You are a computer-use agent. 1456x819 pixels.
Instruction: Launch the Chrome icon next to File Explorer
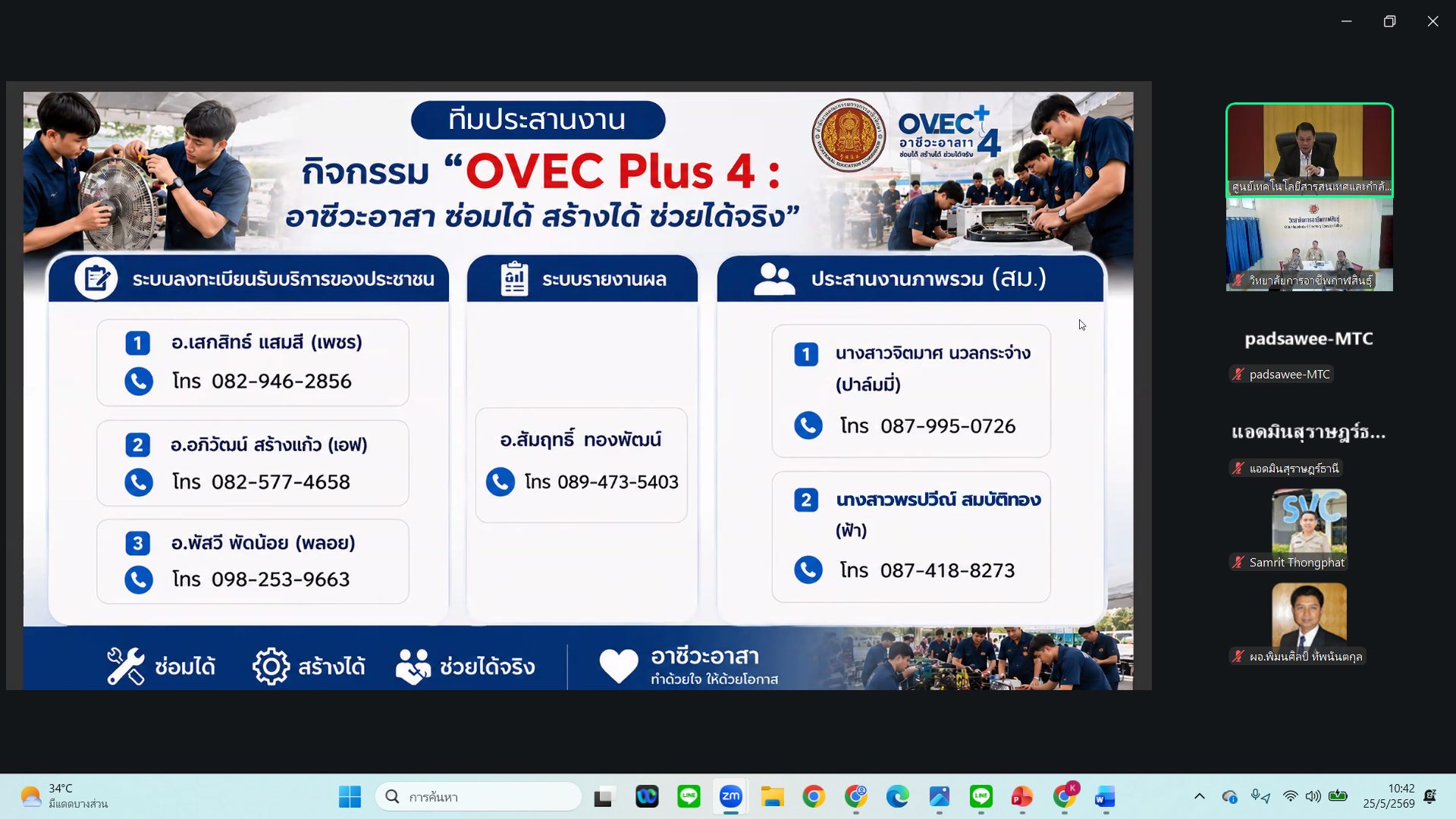coord(814,797)
